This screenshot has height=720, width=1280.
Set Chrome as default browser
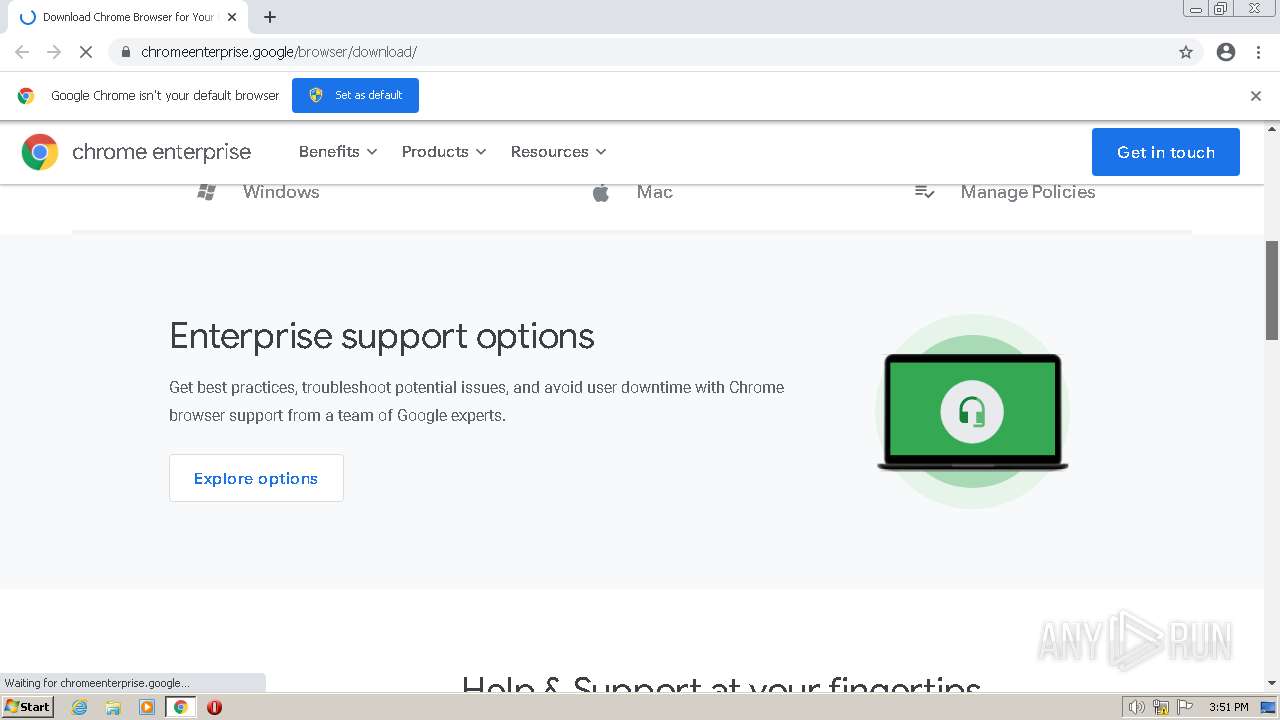click(355, 96)
